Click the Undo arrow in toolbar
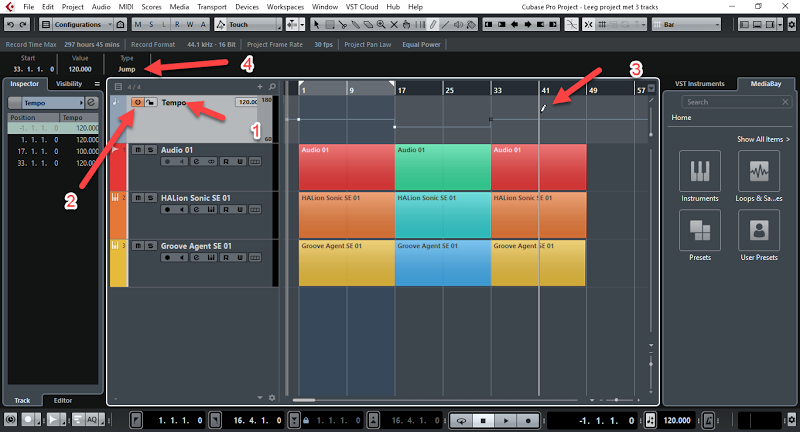The width and height of the screenshot is (800, 432). (x=11, y=24)
